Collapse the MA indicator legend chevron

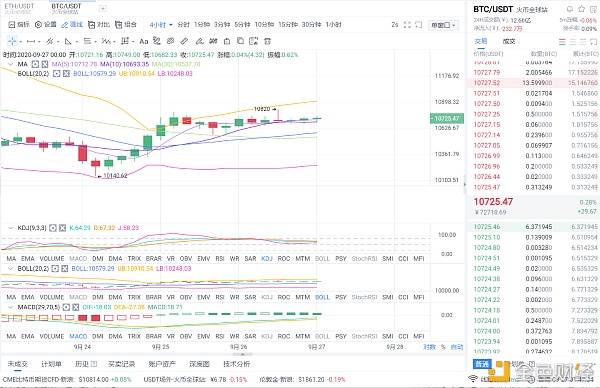(x=10, y=64)
